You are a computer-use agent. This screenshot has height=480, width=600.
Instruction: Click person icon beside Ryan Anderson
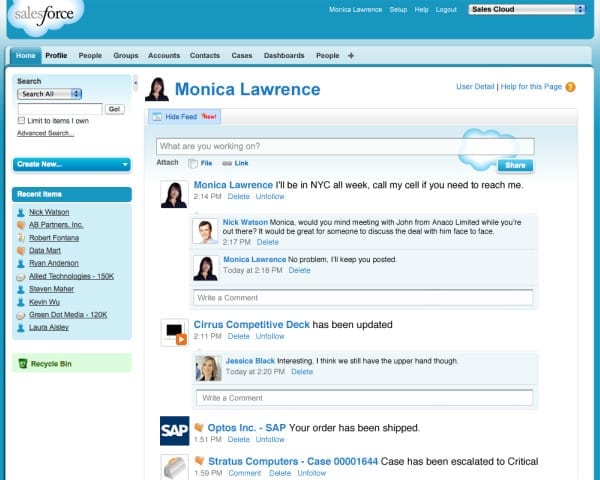(21, 263)
